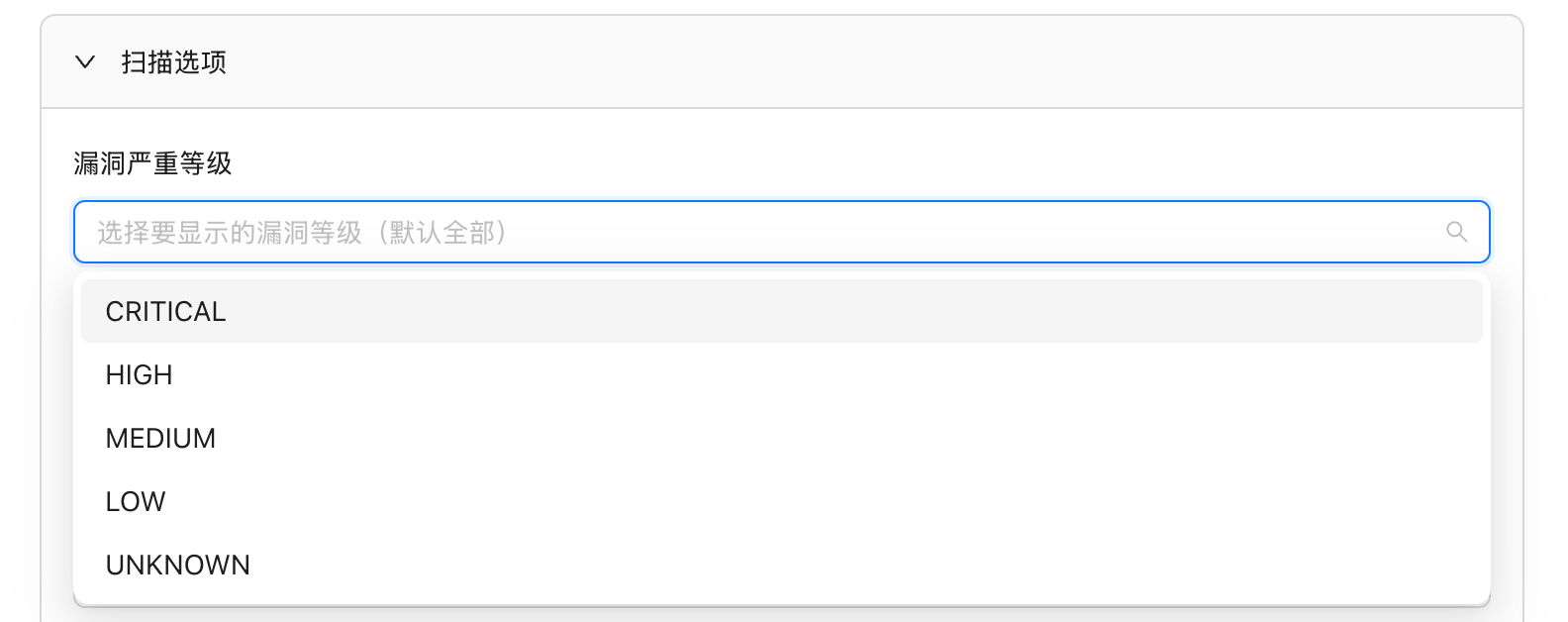Click the 扫描选项 panel header title
Screen dimensions: 1568x622
click(x=173, y=62)
